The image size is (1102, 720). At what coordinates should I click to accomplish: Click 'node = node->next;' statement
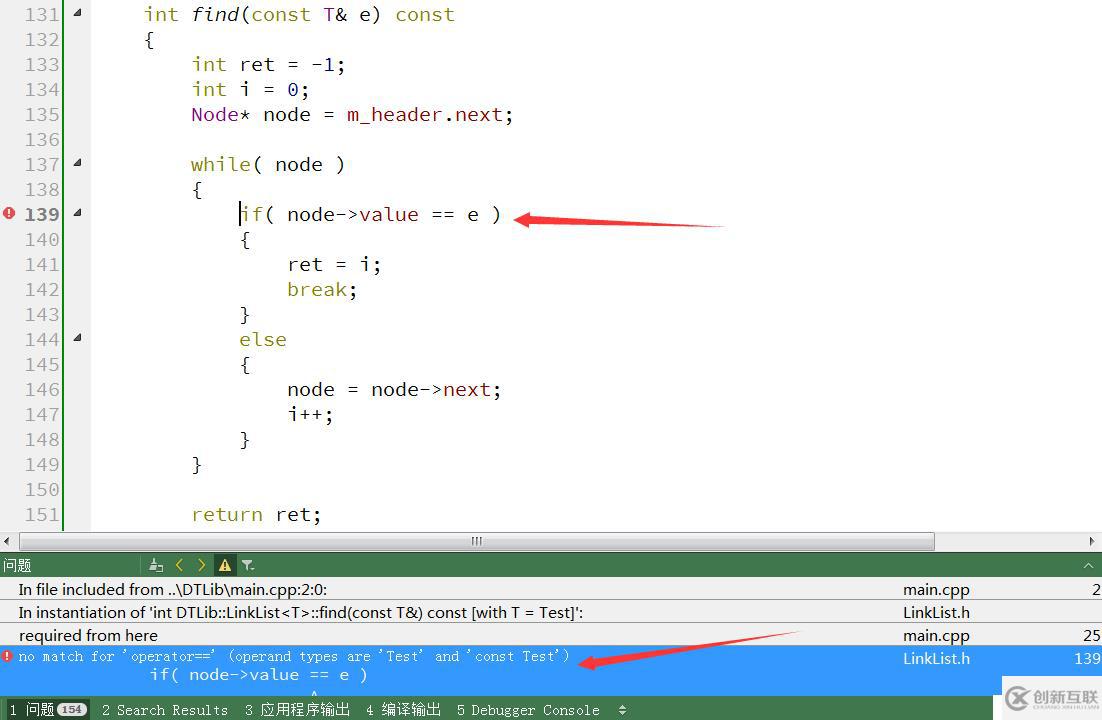pos(394,390)
